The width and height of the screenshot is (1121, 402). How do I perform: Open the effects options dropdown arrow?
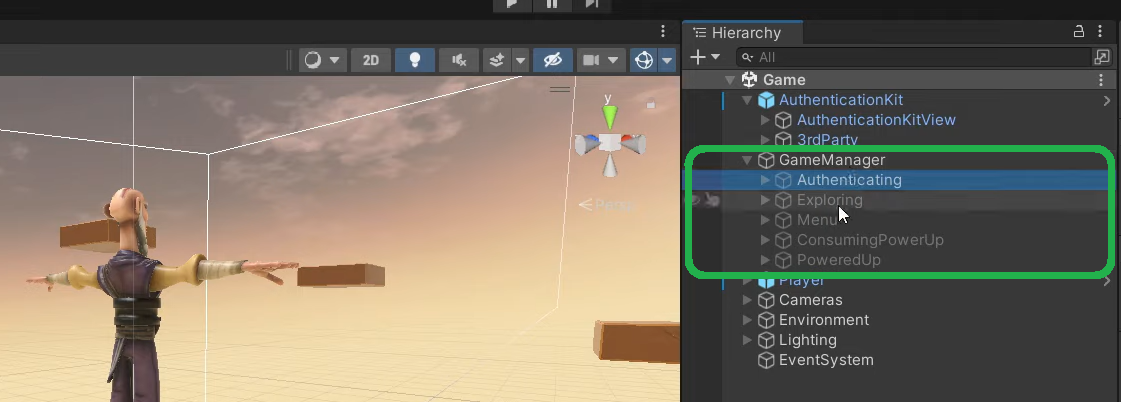click(x=520, y=60)
